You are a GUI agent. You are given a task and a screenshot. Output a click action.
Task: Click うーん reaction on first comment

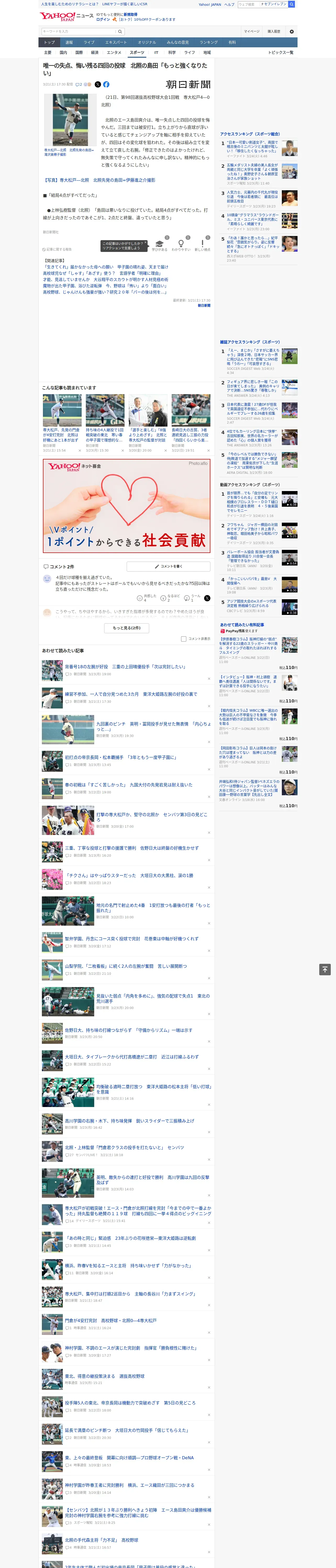coord(187,598)
